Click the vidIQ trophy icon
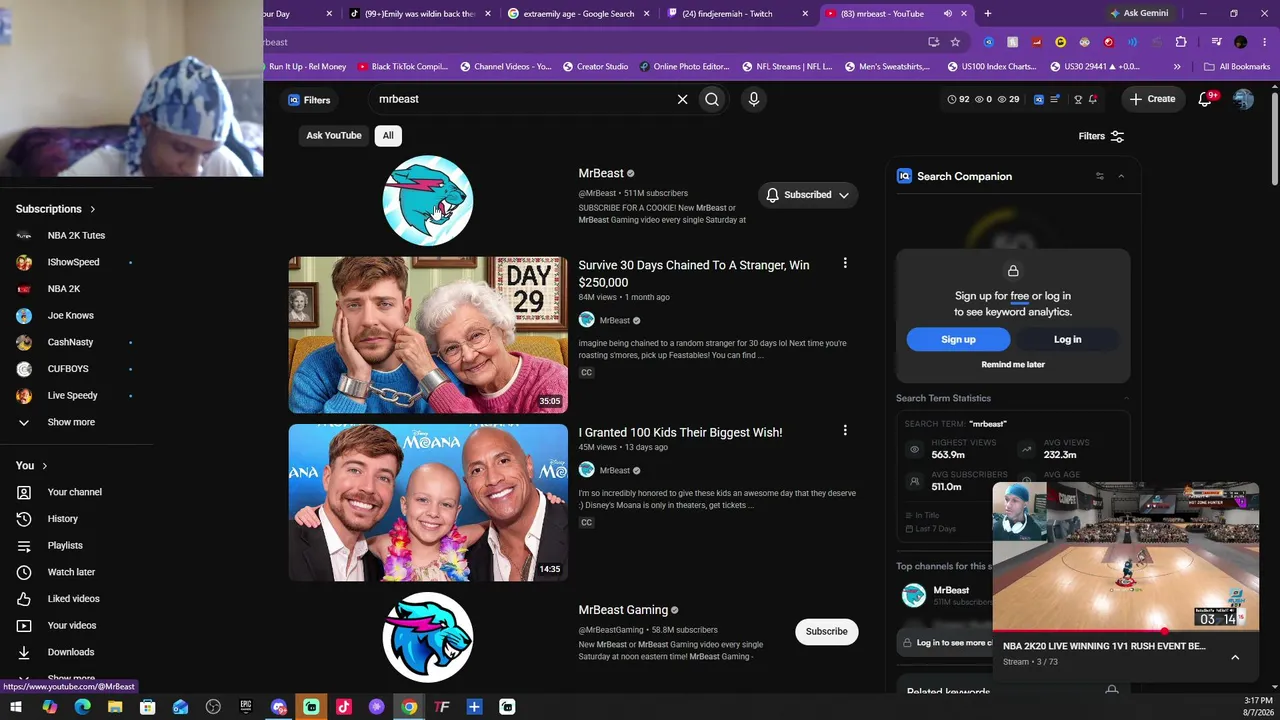 click(1078, 99)
